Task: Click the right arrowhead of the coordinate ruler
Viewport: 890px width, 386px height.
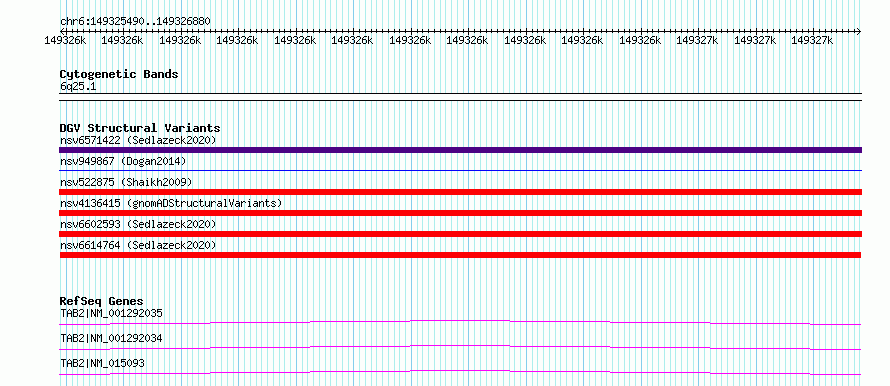Action: (859, 31)
